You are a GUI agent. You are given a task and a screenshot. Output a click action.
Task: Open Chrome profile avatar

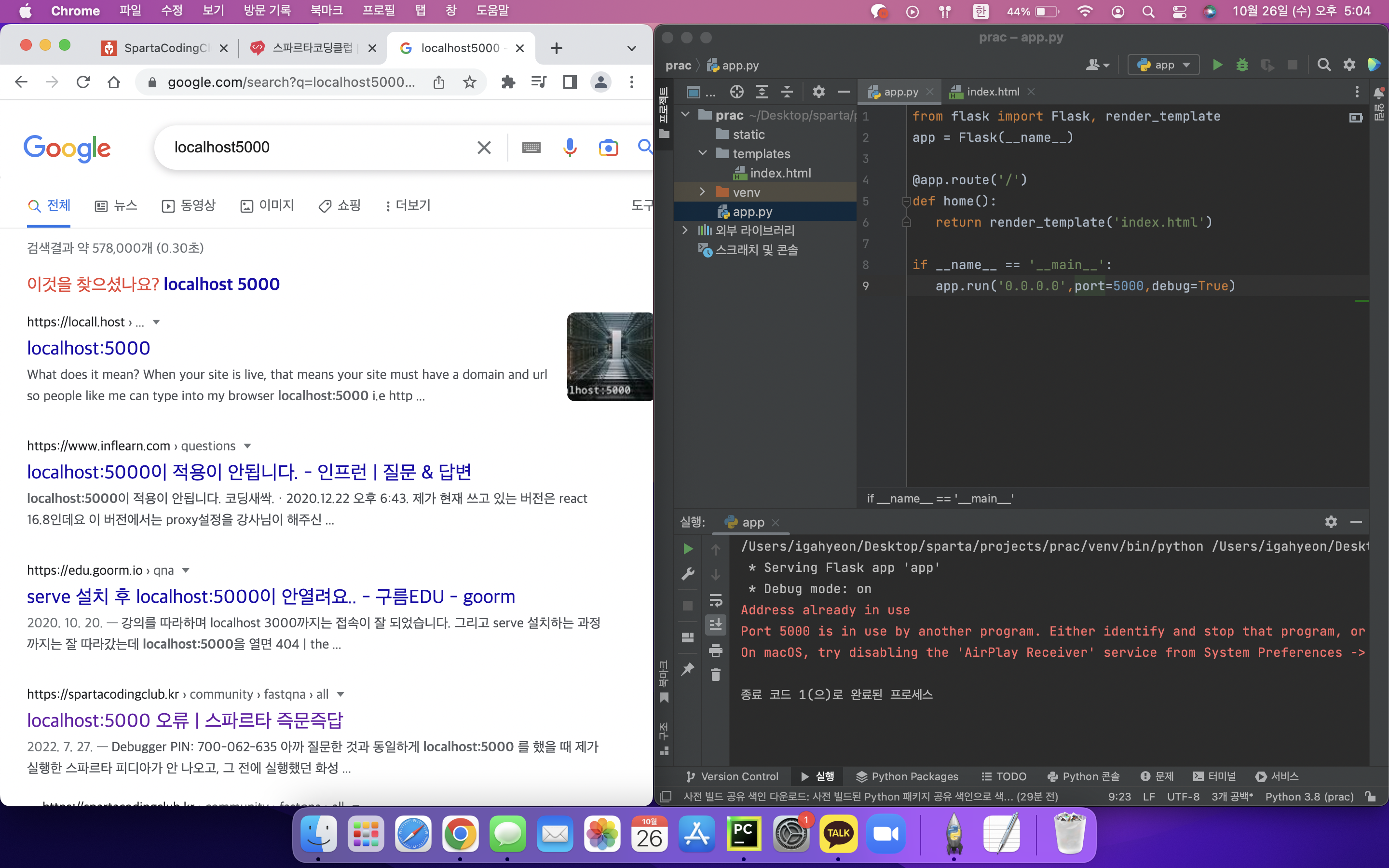pos(600,82)
